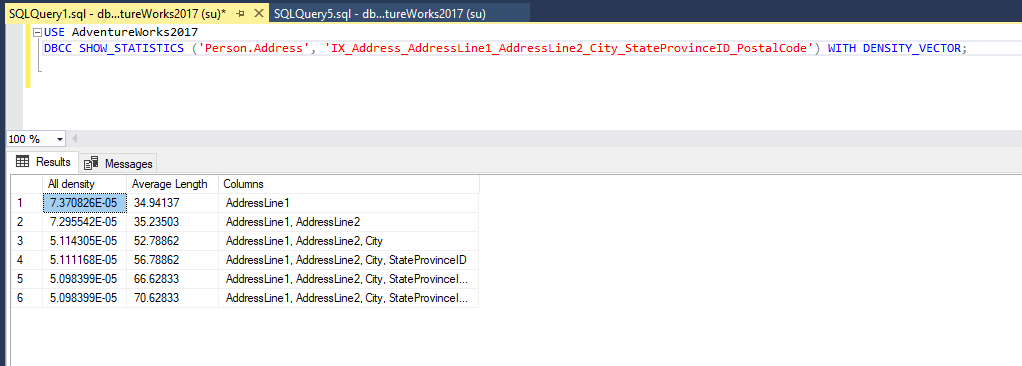Viewport: 1022px width, 366px height.
Task: Select the 56.78862 average length cell
Action: (172, 260)
